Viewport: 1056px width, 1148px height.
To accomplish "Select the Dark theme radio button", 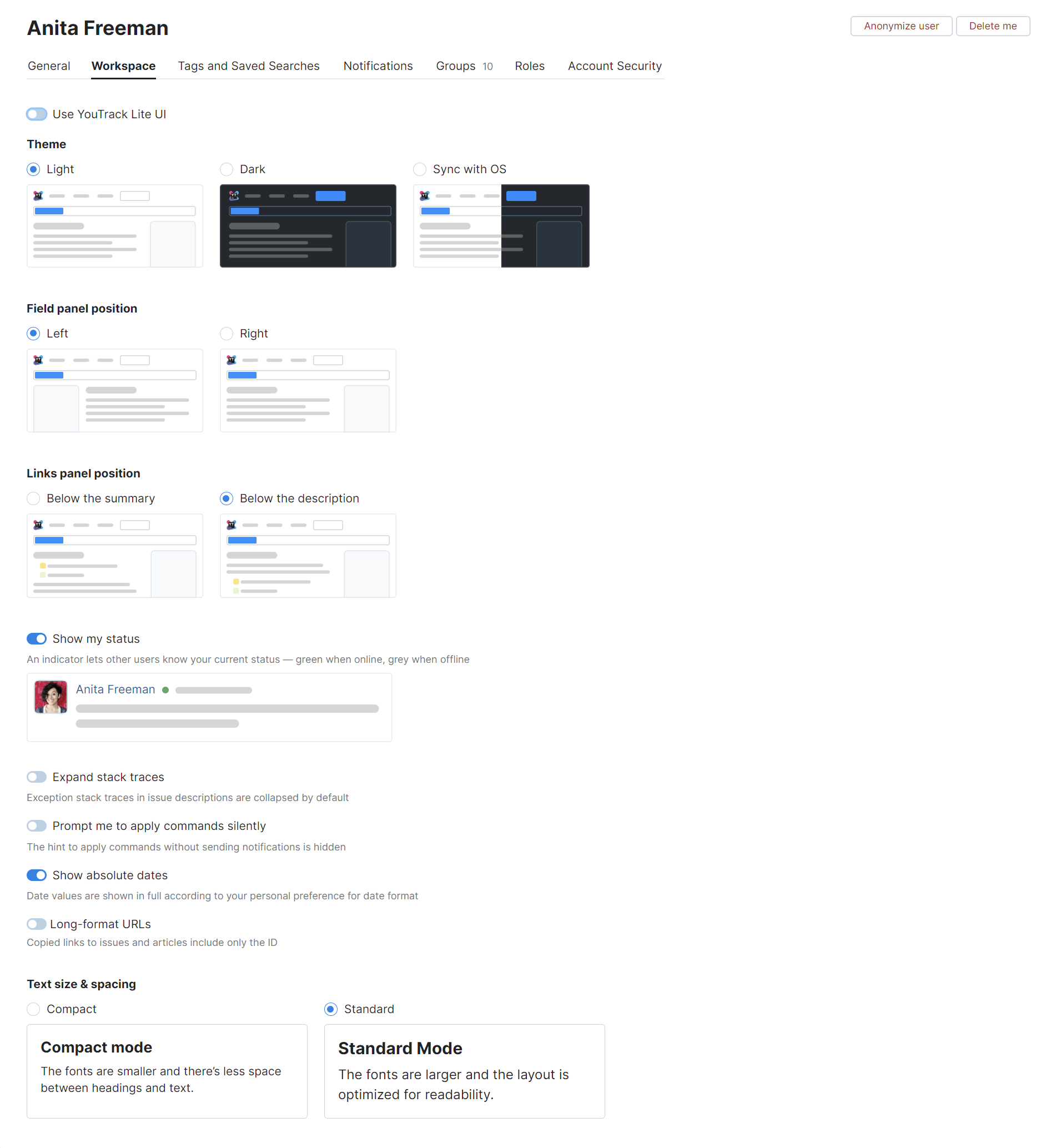I will pos(227,169).
